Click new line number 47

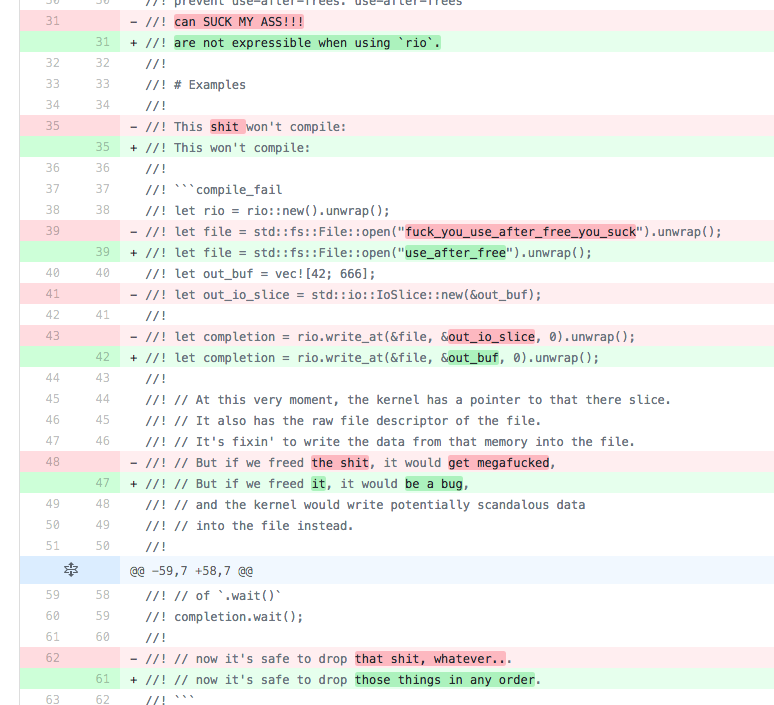[x=102, y=482]
